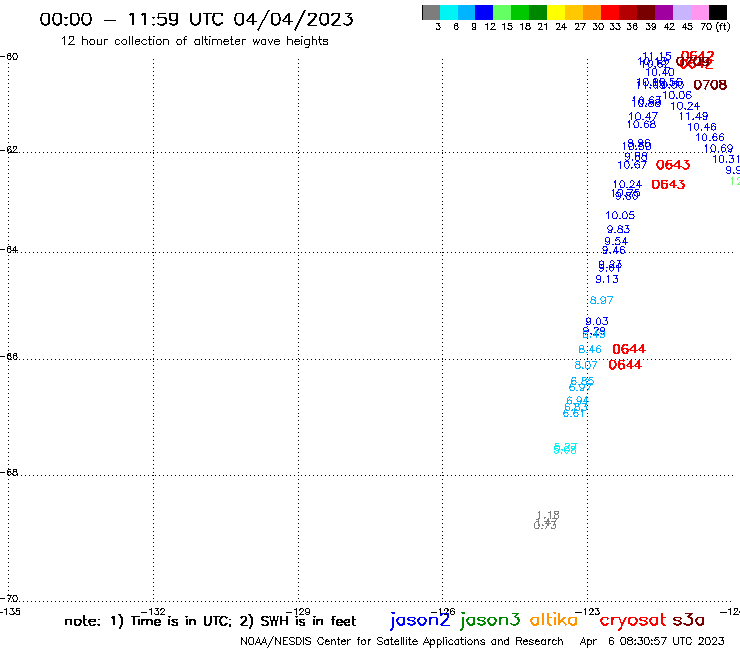The image size is (740, 650).
Task: Select the cryosat legend label
Action: [x=633, y=620]
